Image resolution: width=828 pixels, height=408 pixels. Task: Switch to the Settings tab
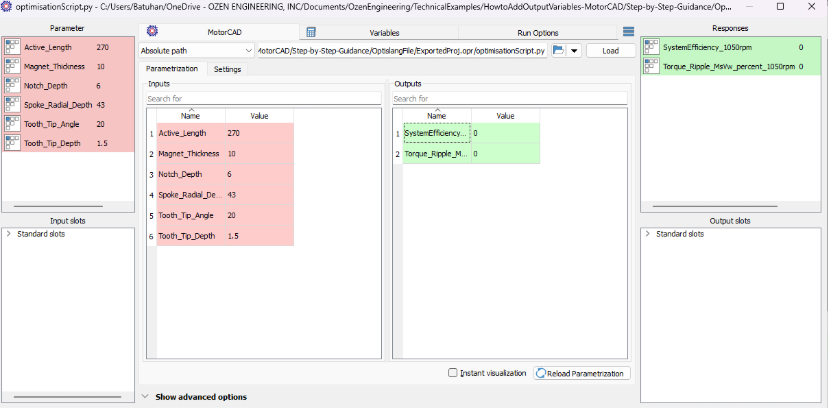click(x=227, y=69)
